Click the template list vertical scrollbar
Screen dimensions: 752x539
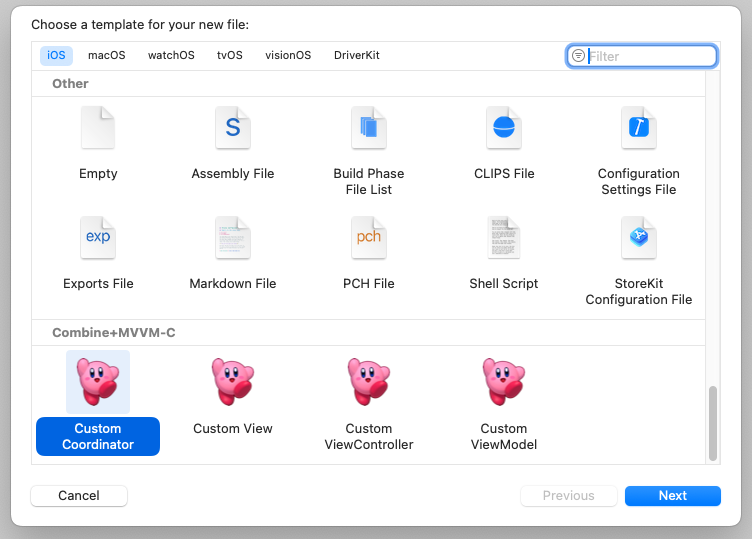(x=713, y=423)
